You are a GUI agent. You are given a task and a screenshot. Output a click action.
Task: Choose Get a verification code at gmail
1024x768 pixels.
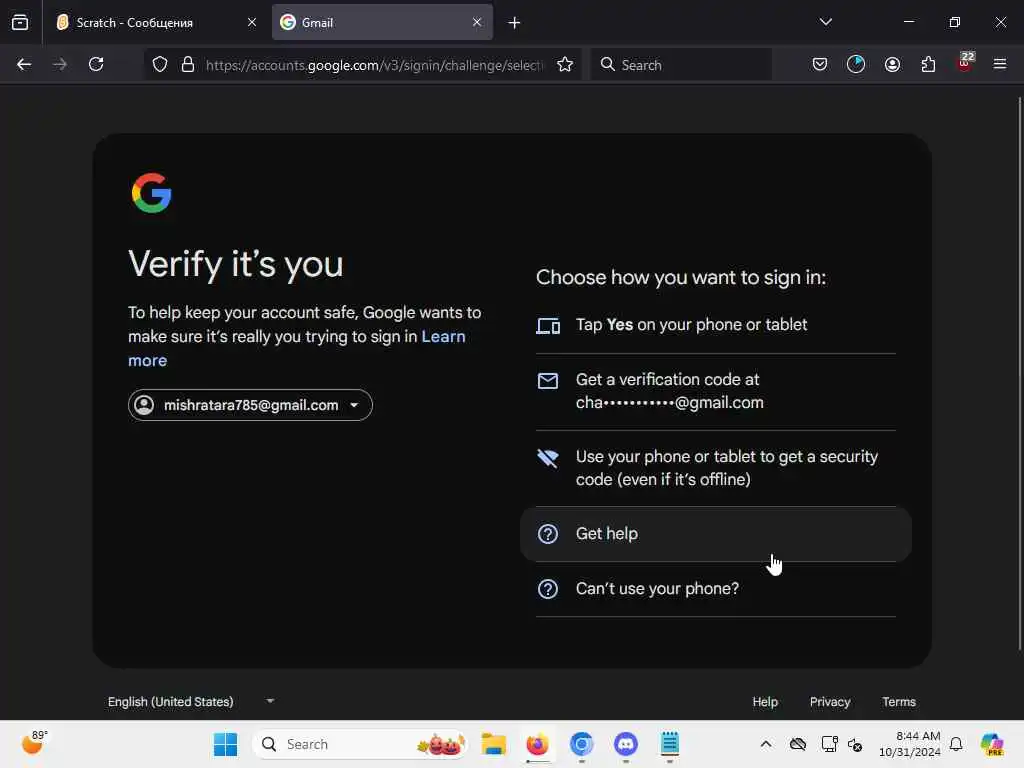716,391
